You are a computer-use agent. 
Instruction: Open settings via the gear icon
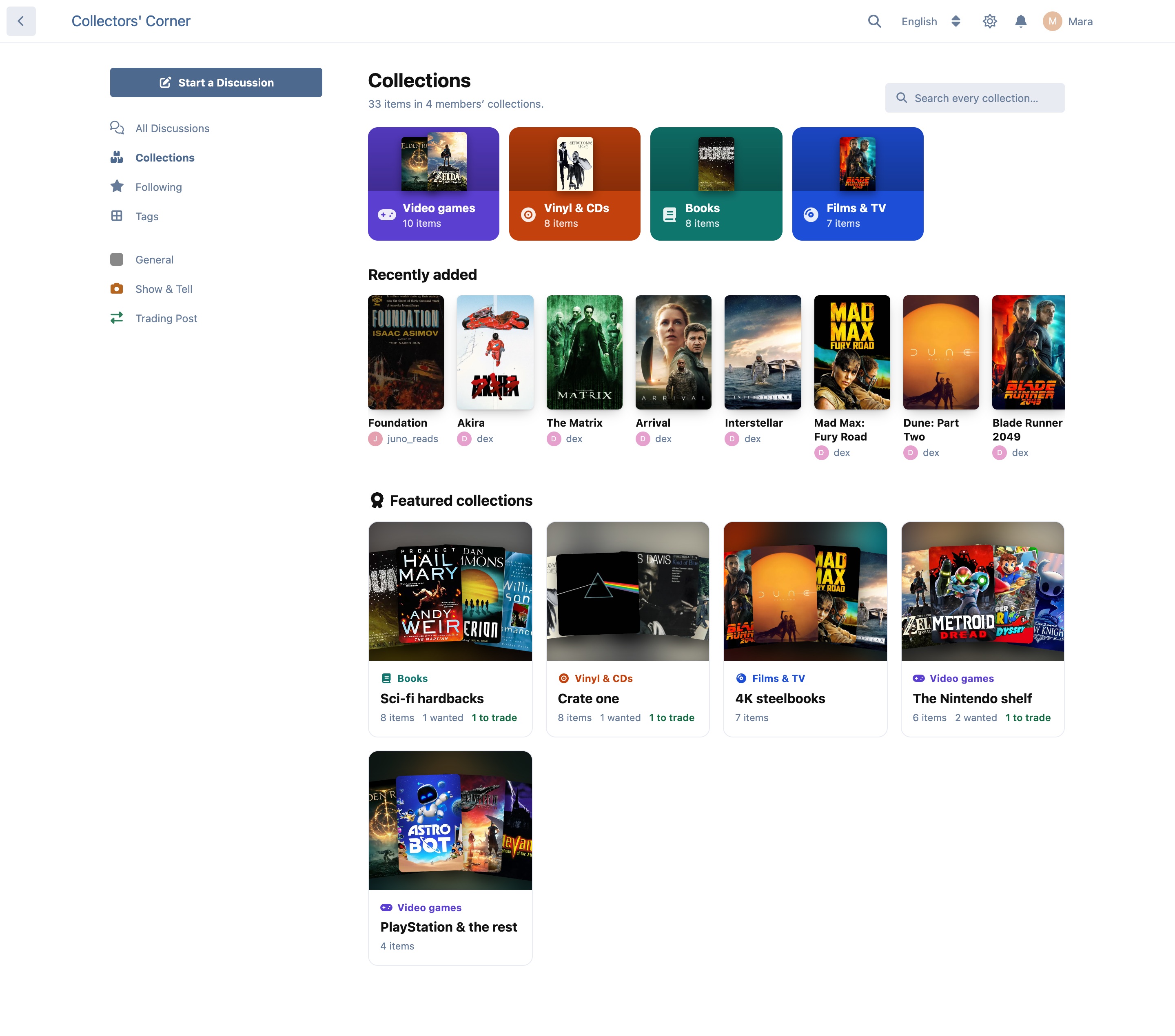[x=989, y=21]
